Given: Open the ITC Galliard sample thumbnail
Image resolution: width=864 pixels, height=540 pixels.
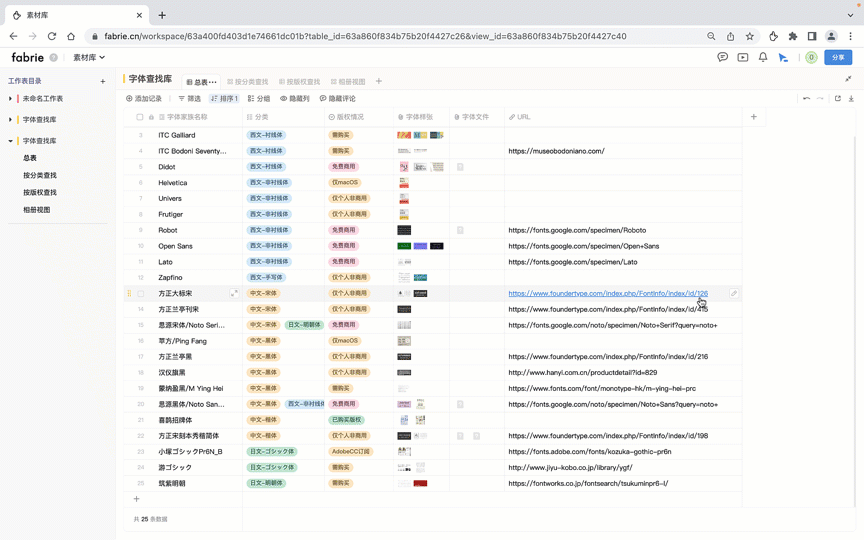Looking at the screenshot, I should coord(403,135).
